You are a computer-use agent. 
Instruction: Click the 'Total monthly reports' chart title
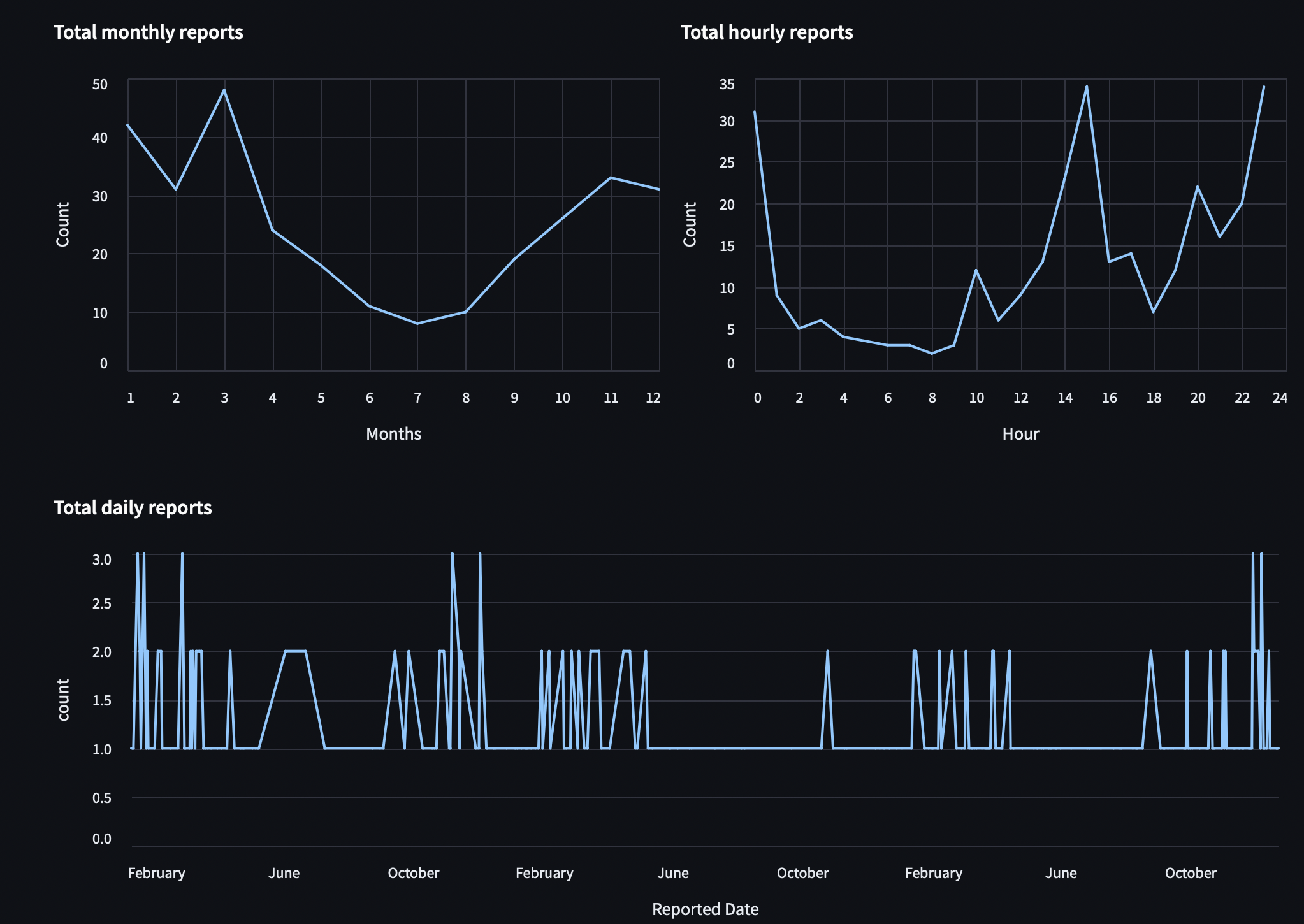tap(148, 32)
